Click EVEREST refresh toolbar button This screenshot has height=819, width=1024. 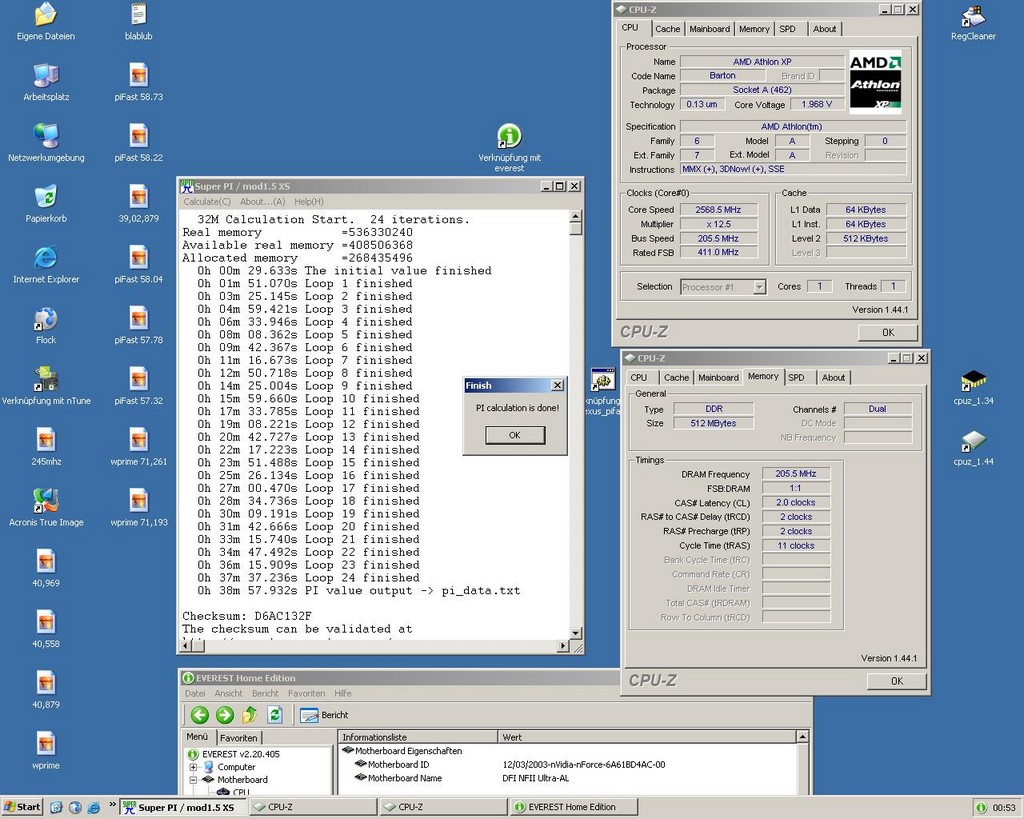tap(275, 715)
